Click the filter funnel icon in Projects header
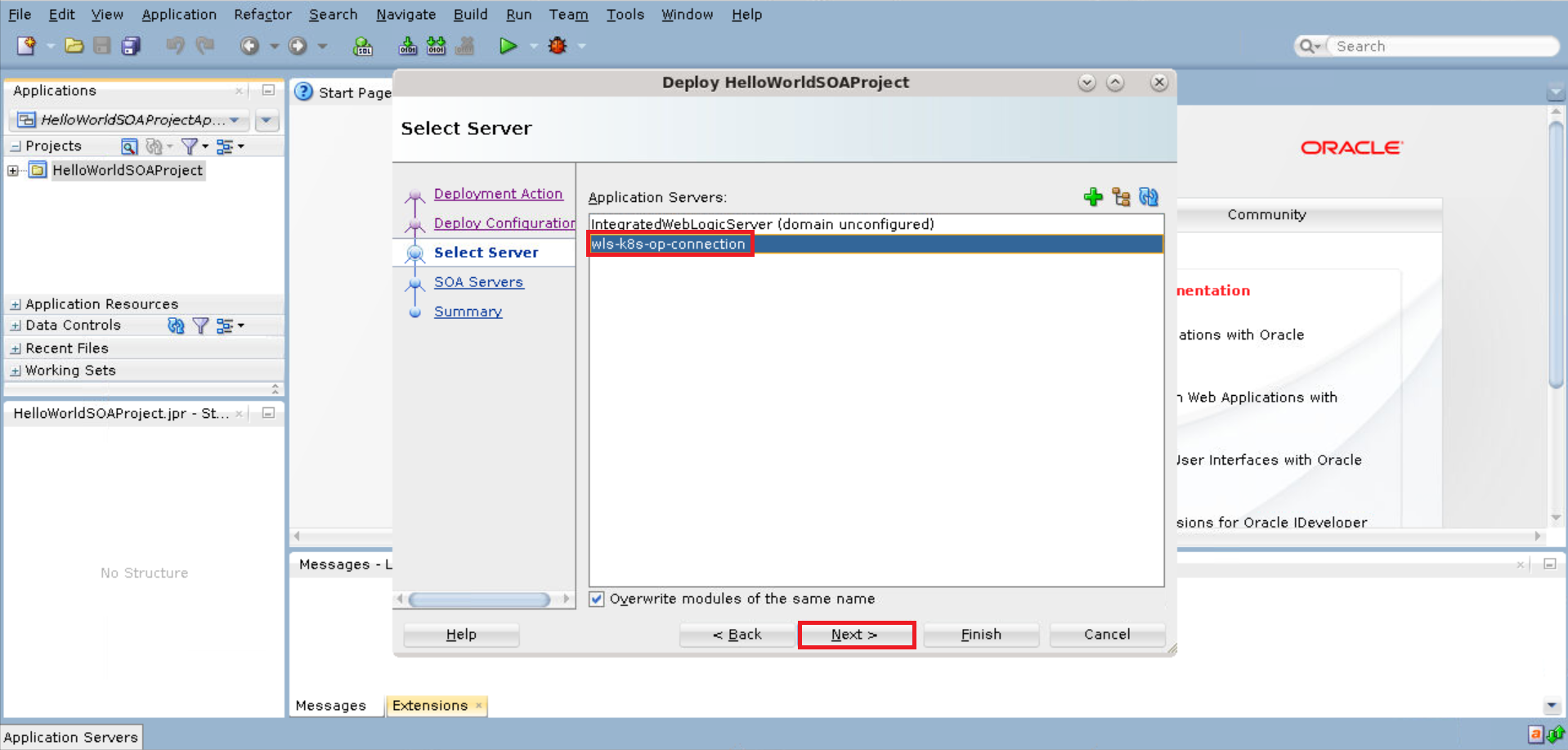This screenshot has width=1568, height=750. click(189, 146)
